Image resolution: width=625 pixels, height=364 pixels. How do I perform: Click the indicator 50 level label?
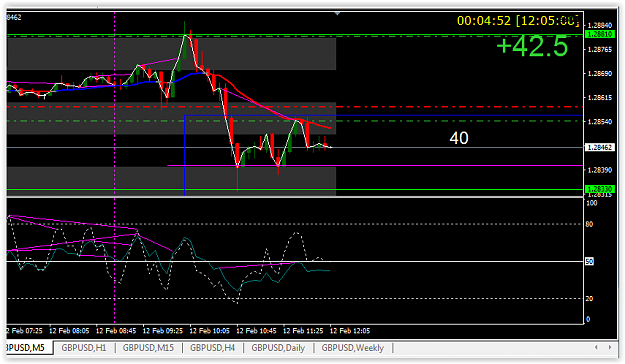[x=589, y=262]
